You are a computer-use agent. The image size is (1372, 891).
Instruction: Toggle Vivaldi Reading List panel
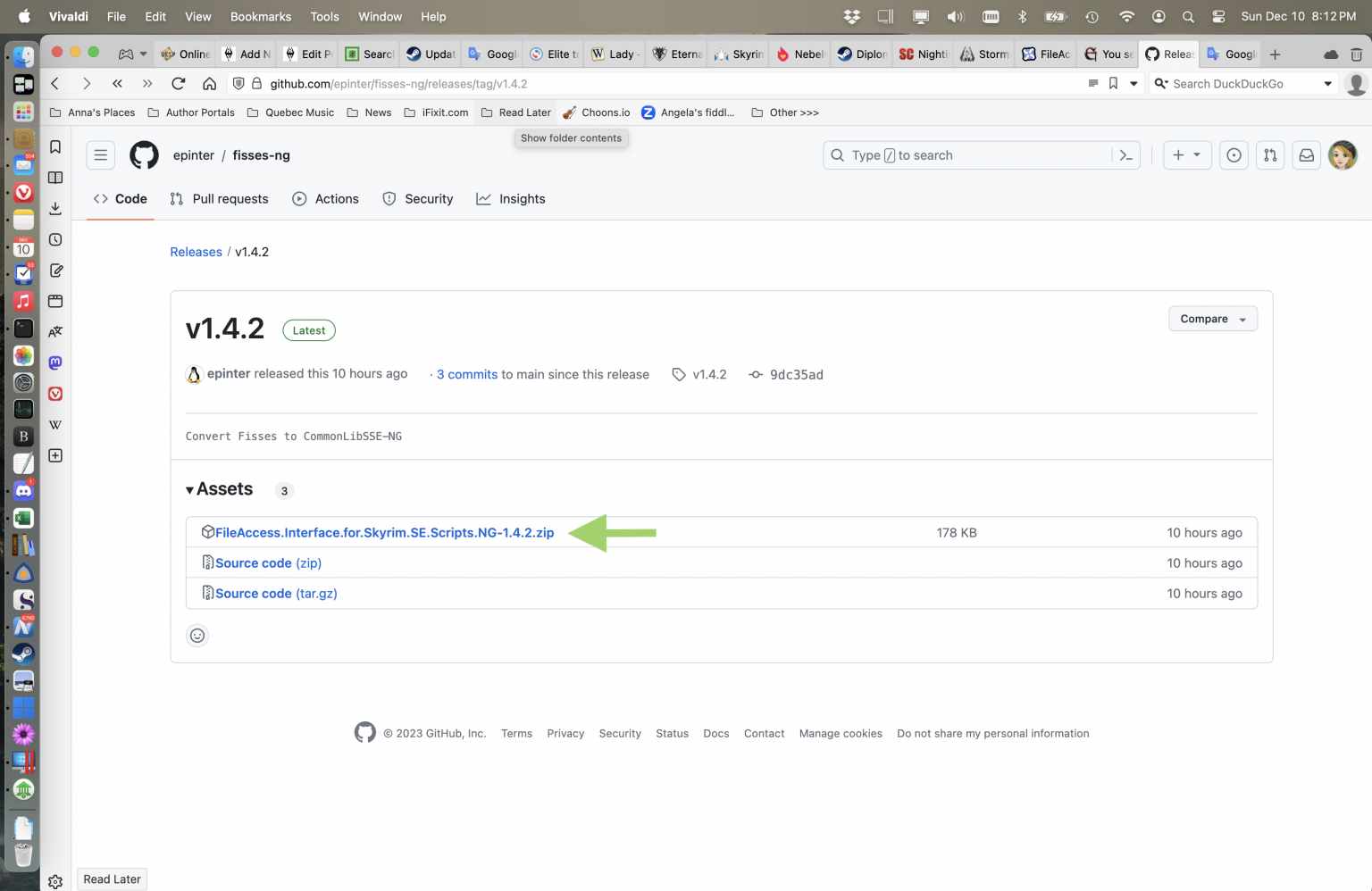[55, 178]
